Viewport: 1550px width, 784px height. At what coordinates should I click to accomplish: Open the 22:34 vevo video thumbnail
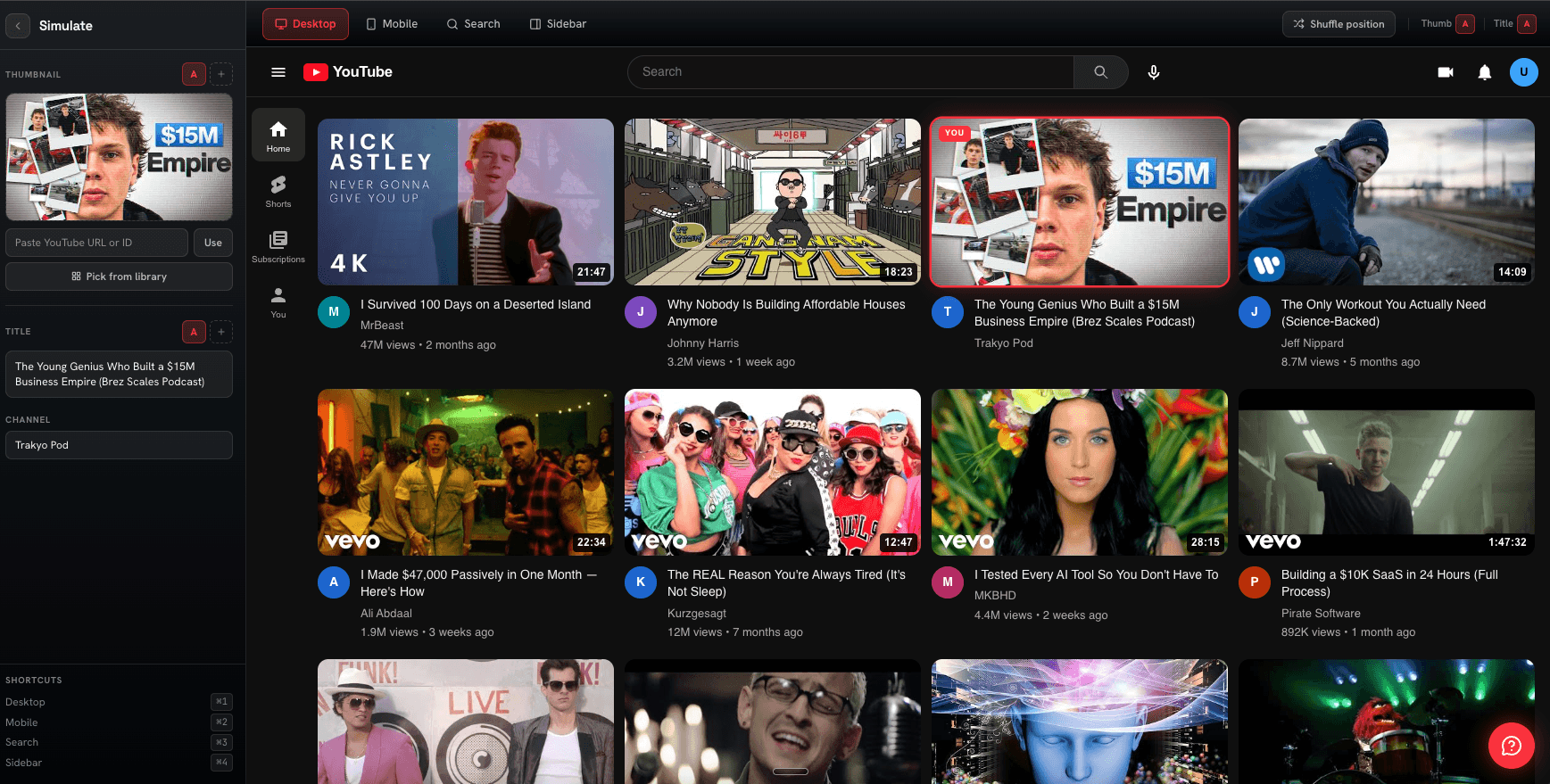466,473
